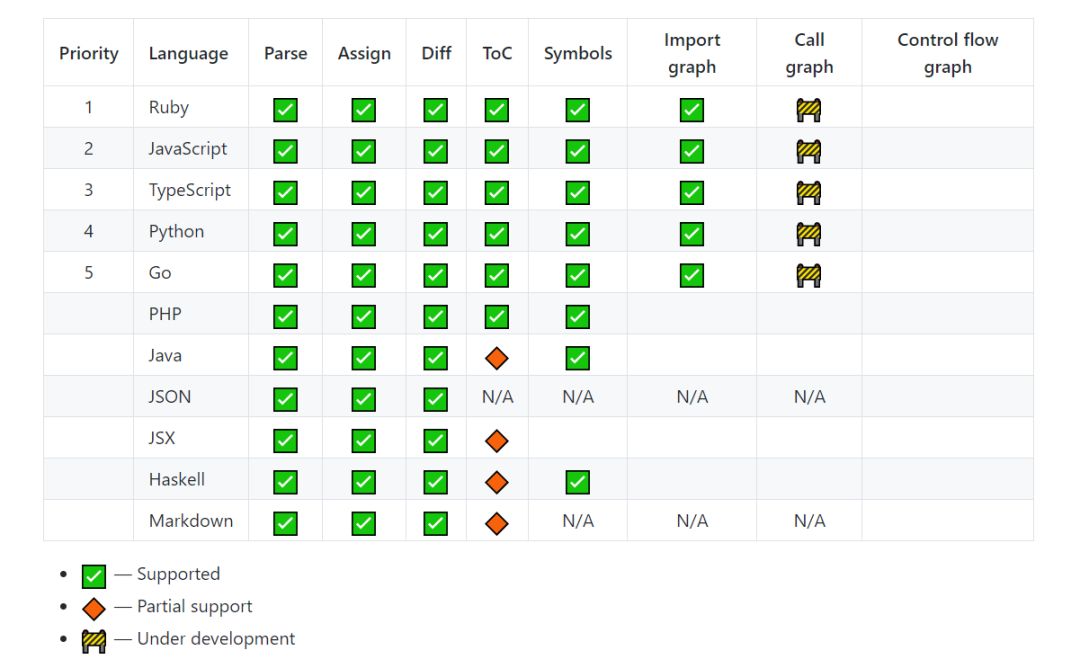Click the Import graph column header
The height and width of the screenshot is (668, 1080).
point(691,54)
